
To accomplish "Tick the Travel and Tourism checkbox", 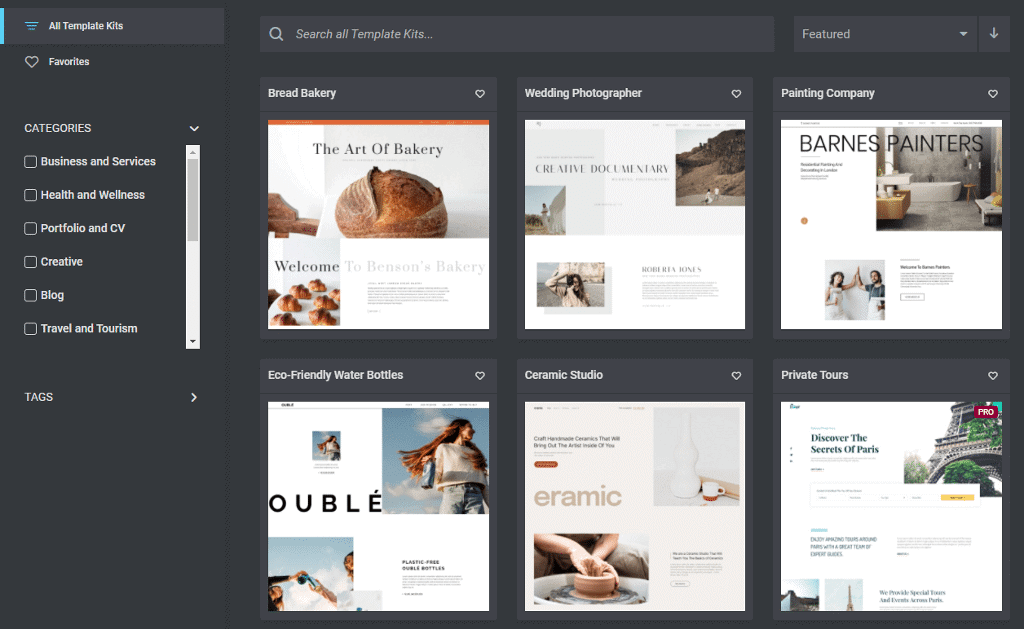I will click(x=31, y=329).
